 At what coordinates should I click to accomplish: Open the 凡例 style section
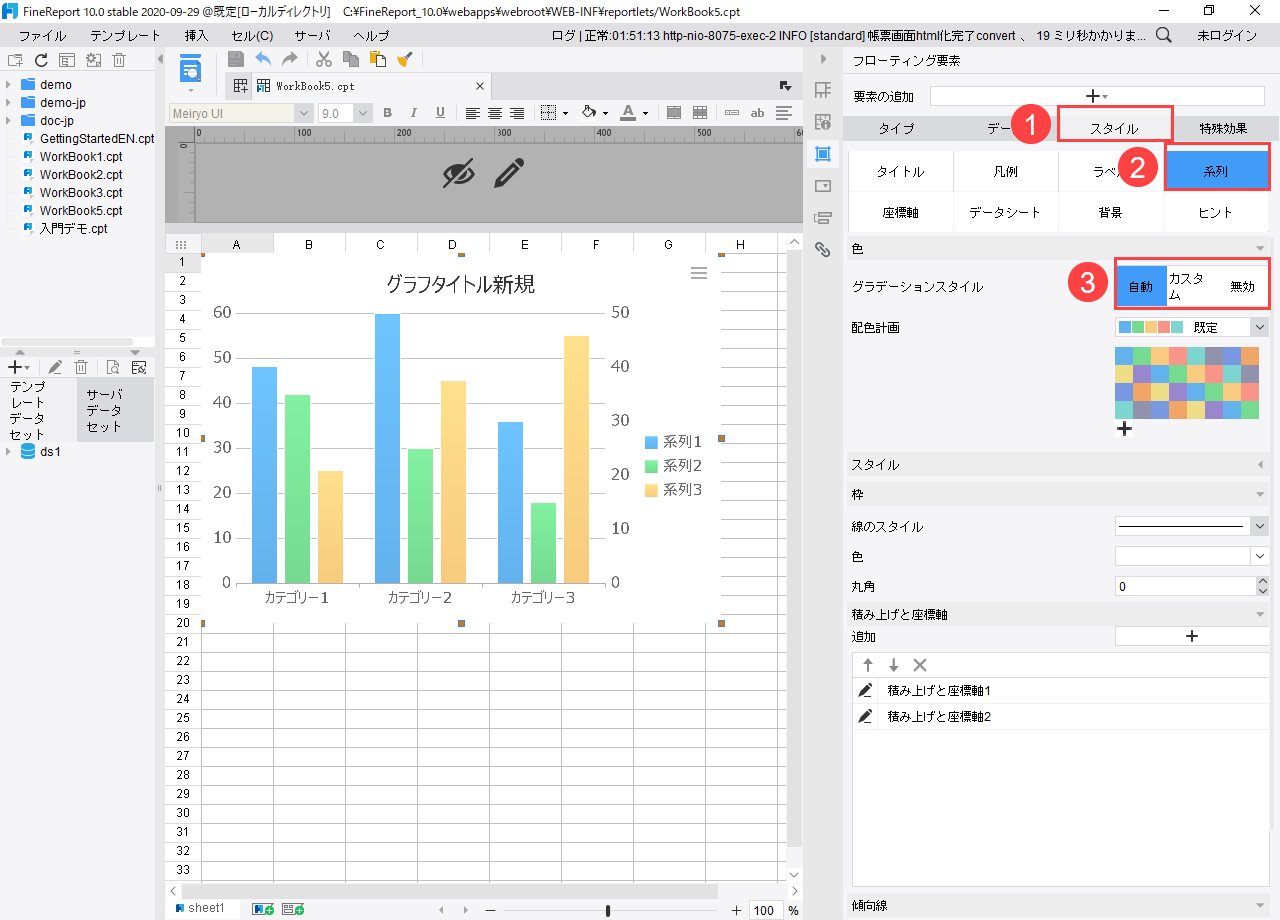click(1005, 172)
